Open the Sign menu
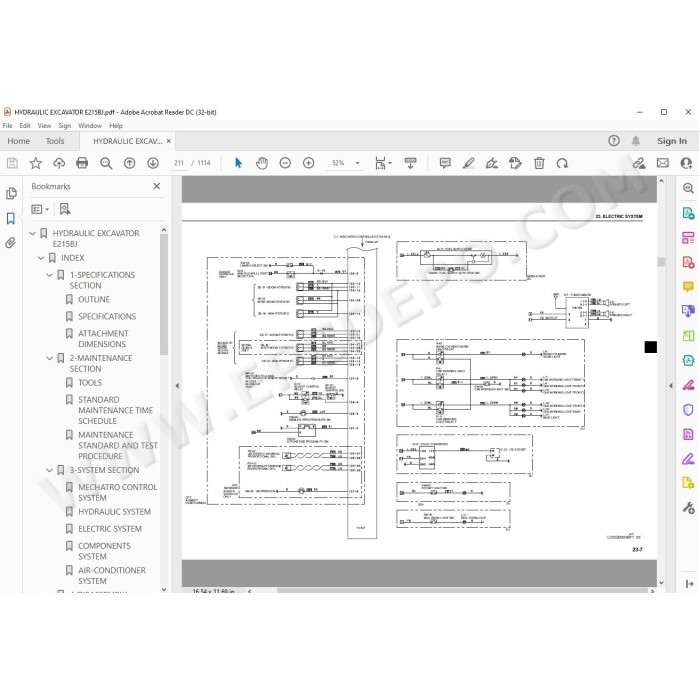 (65, 126)
